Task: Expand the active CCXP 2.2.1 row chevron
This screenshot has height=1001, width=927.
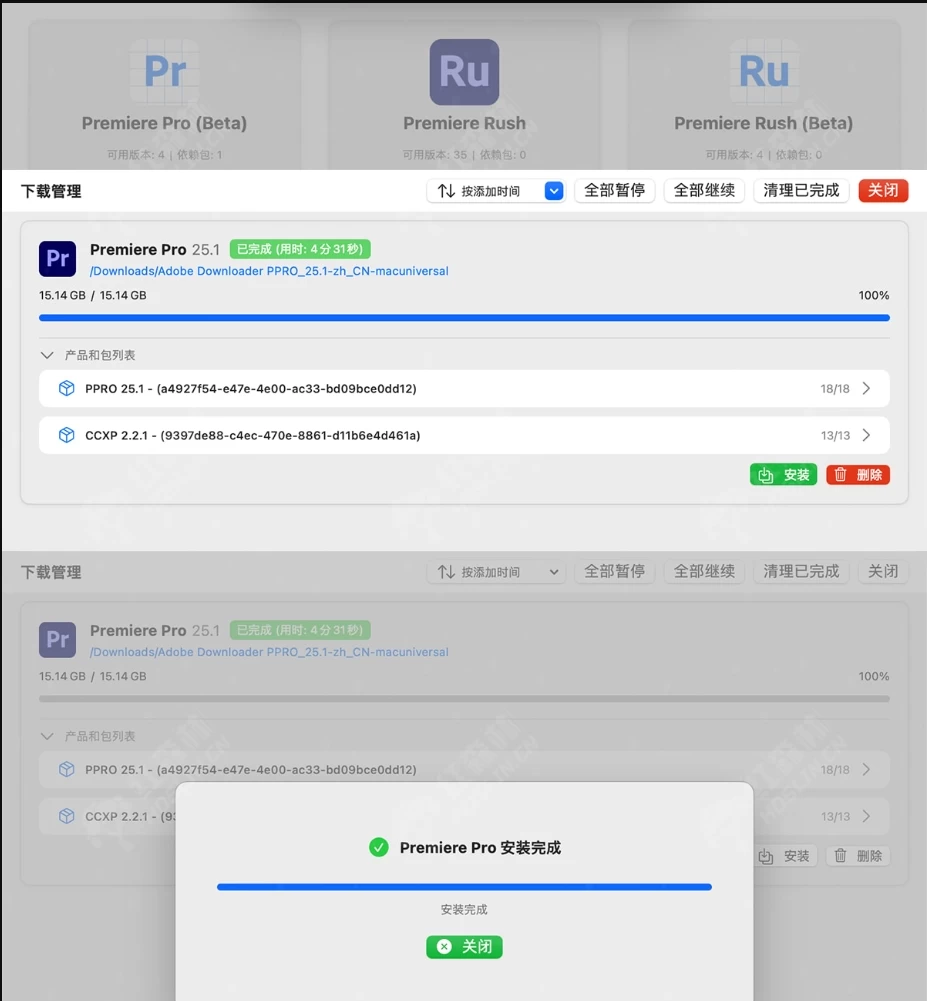Action: 866,435
